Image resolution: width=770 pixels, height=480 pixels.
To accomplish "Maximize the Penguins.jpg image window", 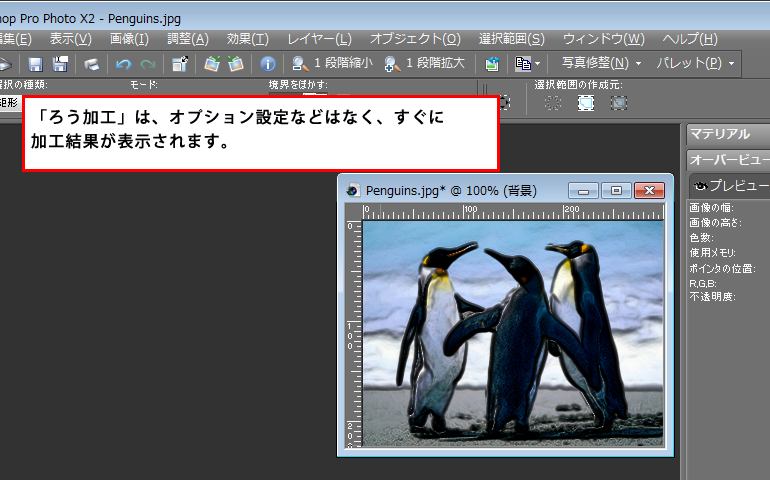I will point(616,191).
